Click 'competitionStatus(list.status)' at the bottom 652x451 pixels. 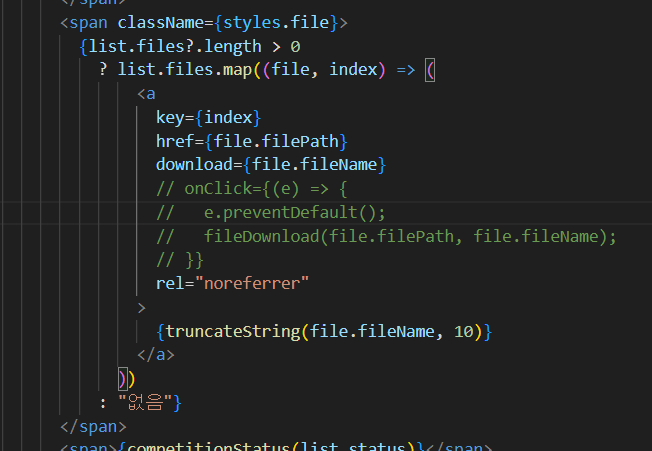271,447
